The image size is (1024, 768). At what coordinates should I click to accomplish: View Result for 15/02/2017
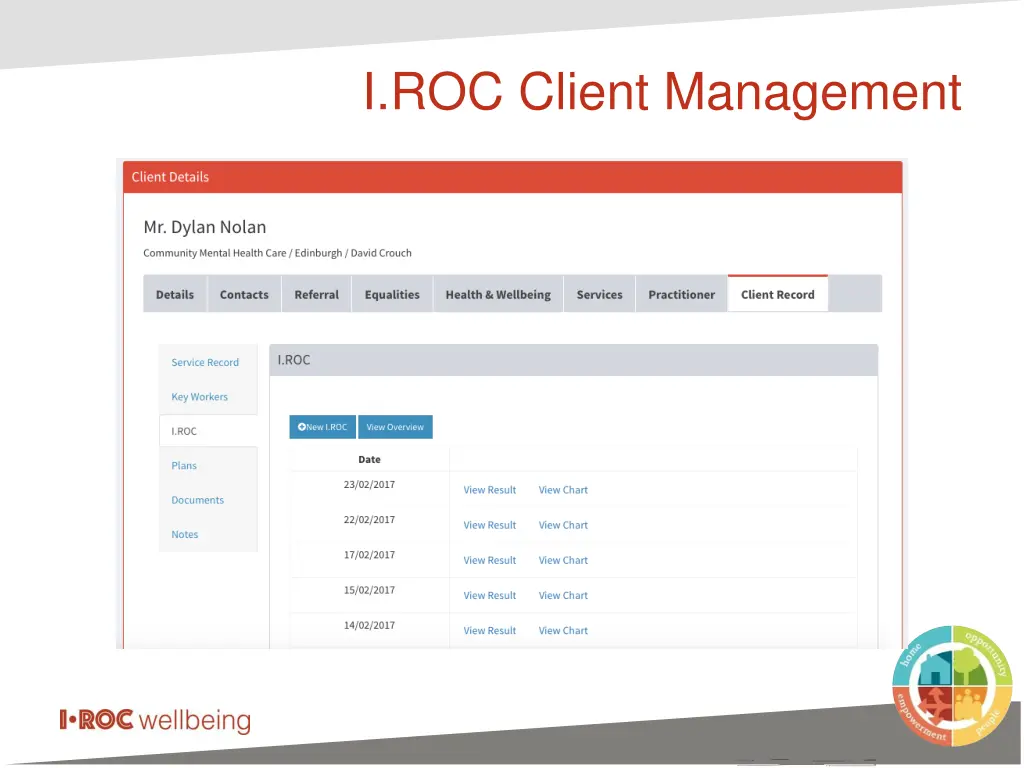pos(490,596)
